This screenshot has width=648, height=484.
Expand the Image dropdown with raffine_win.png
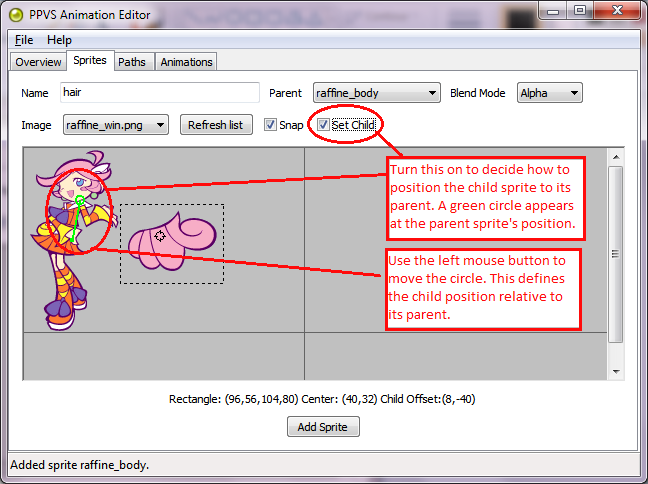point(116,125)
